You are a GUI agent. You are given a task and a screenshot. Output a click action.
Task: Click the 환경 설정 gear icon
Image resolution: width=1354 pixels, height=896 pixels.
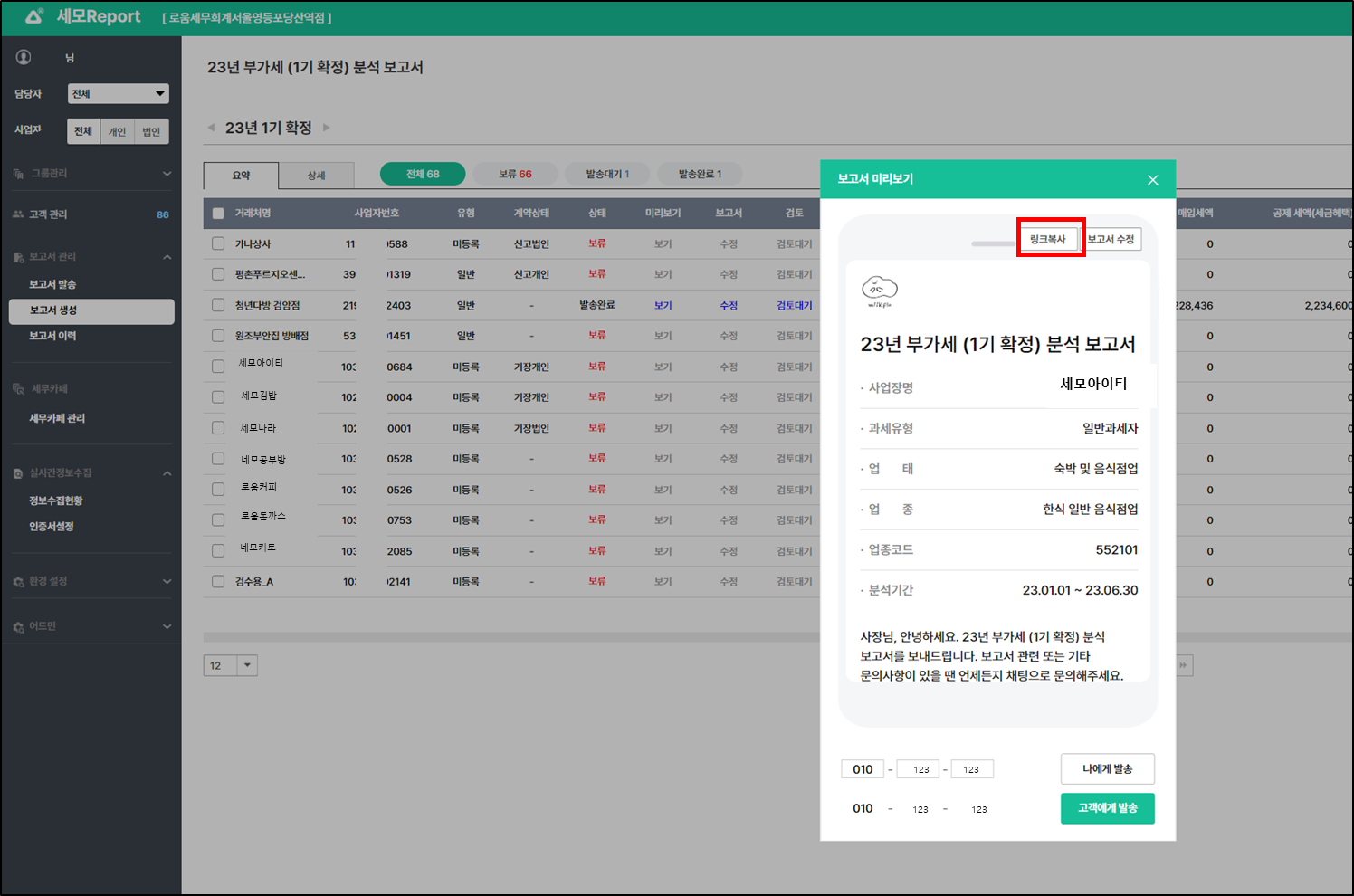tap(18, 582)
